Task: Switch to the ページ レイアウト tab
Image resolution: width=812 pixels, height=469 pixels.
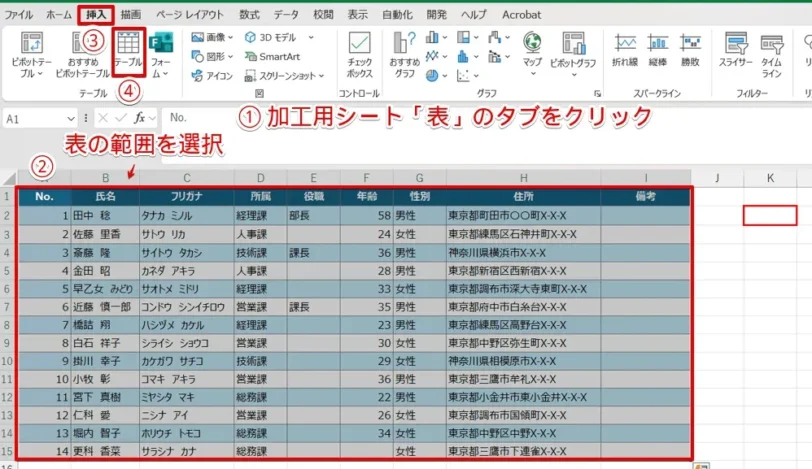Action: pyautogui.click(x=190, y=14)
